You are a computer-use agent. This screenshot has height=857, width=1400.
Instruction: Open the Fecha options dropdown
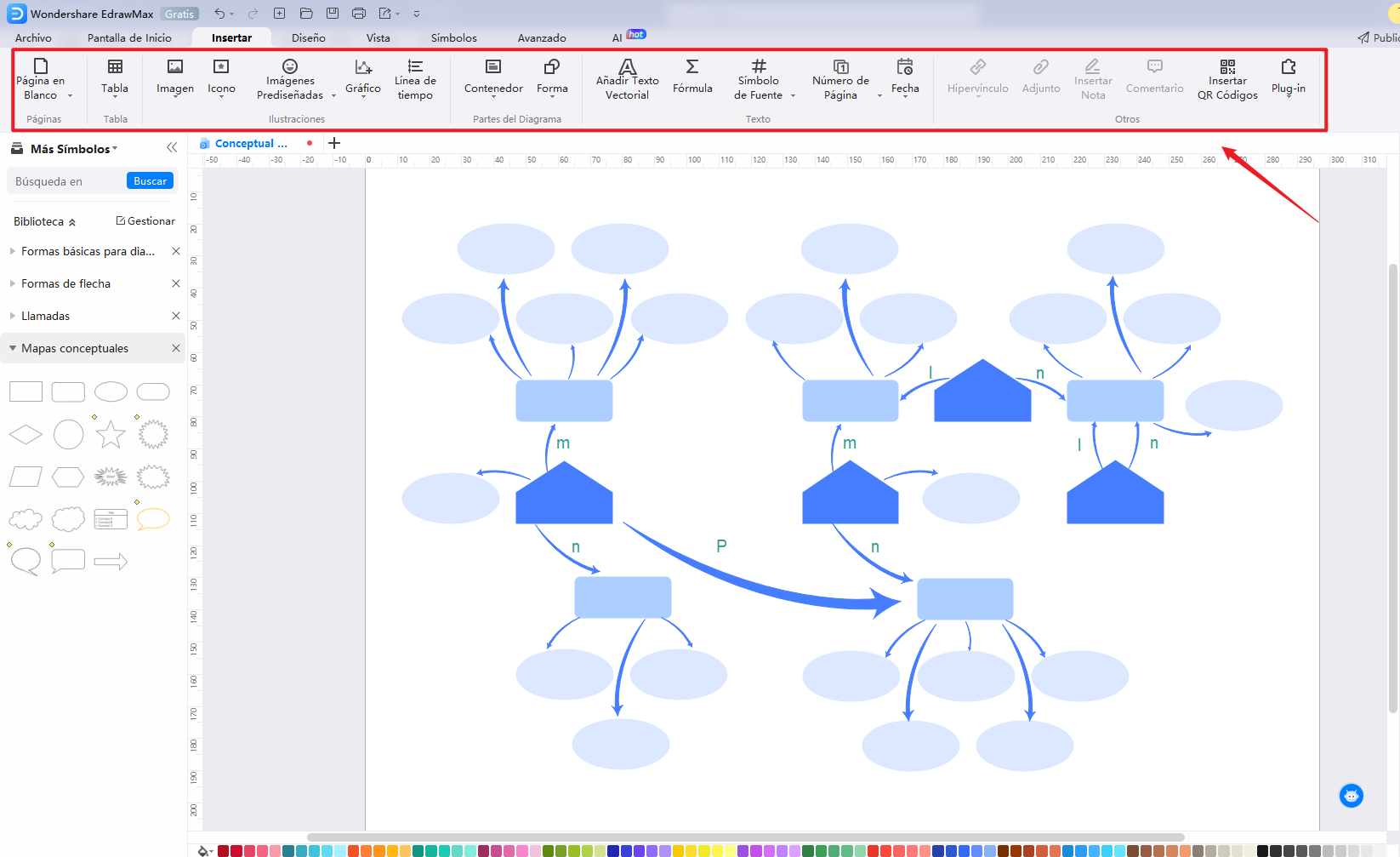coord(905,96)
